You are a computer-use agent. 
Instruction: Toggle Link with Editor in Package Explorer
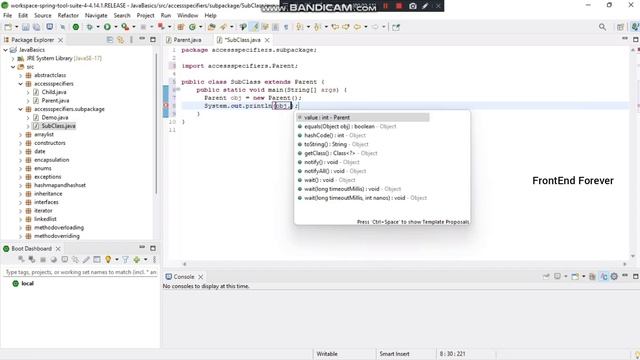pos(120,40)
